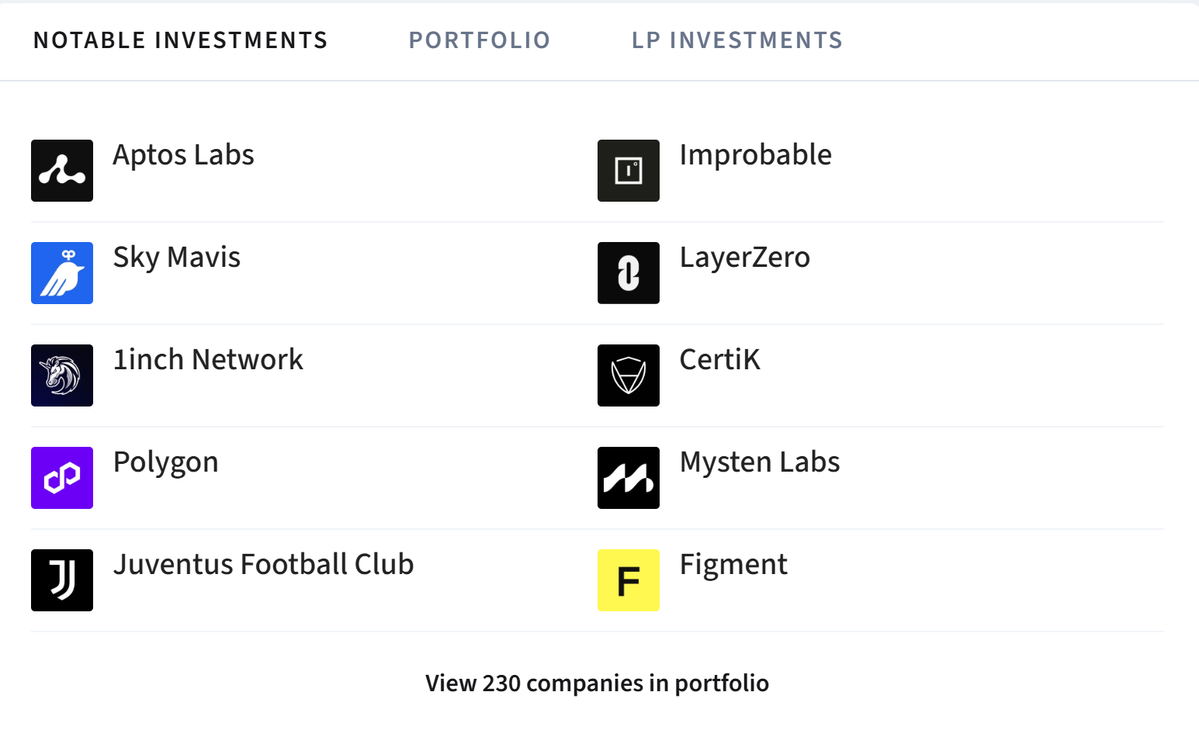Click the Mysten Labs logo icon
The height and width of the screenshot is (730, 1199).
[628, 478]
